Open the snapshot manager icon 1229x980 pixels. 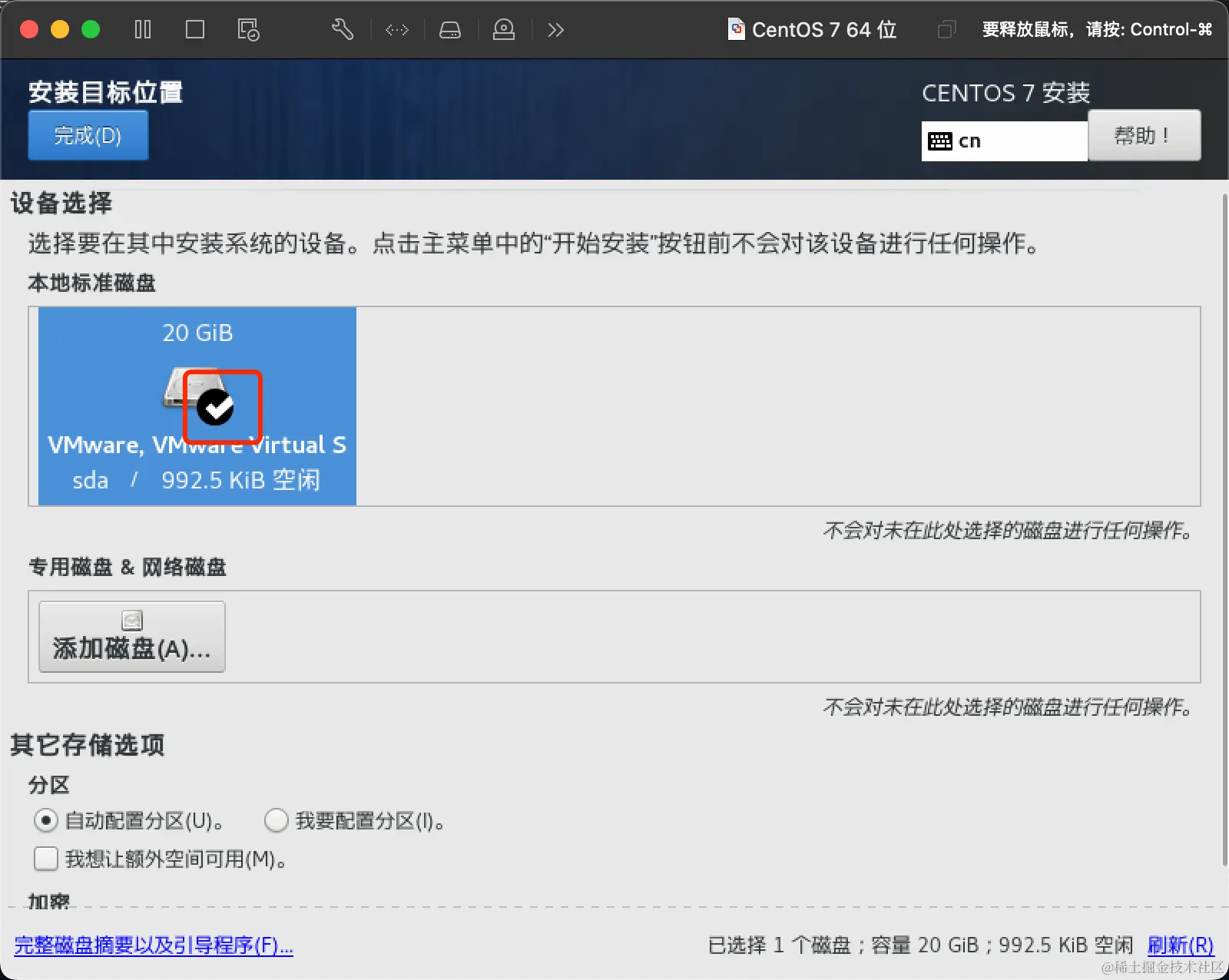coord(248,30)
